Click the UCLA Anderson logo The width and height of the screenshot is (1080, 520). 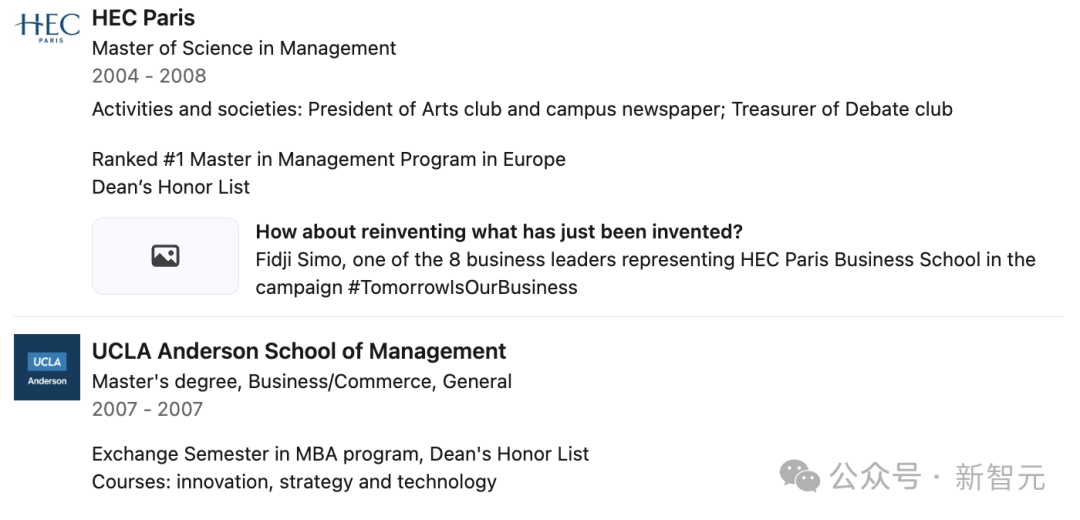click(47, 367)
